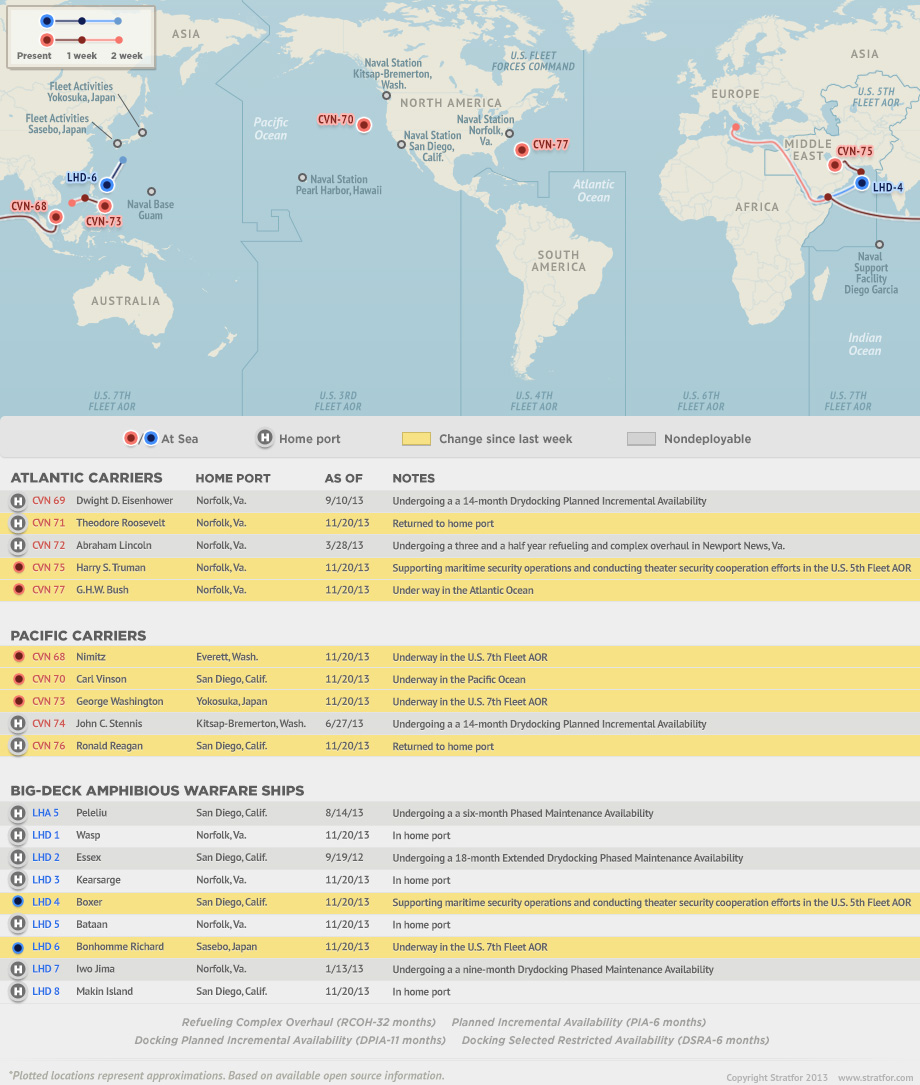The image size is (920, 1085).
Task: Click the gray Nondeployable legend swatch
Action: coord(641,439)
